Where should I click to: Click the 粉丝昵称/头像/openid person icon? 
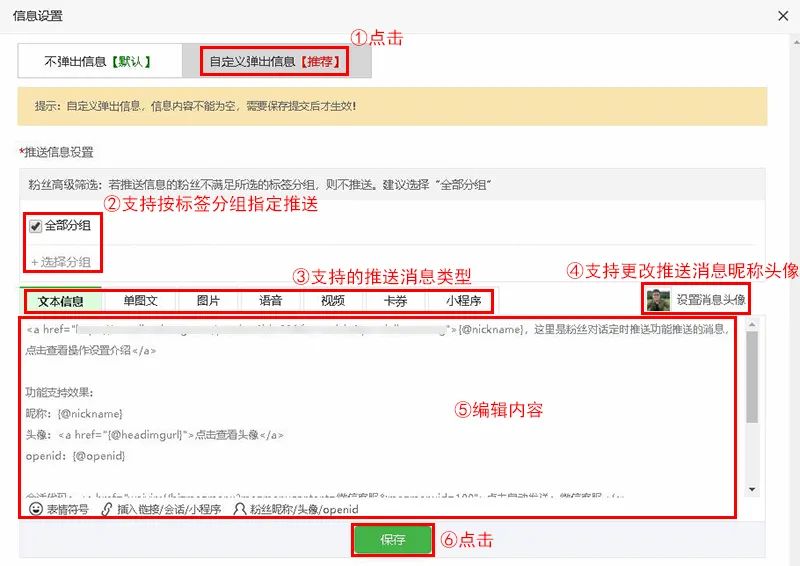239,509
